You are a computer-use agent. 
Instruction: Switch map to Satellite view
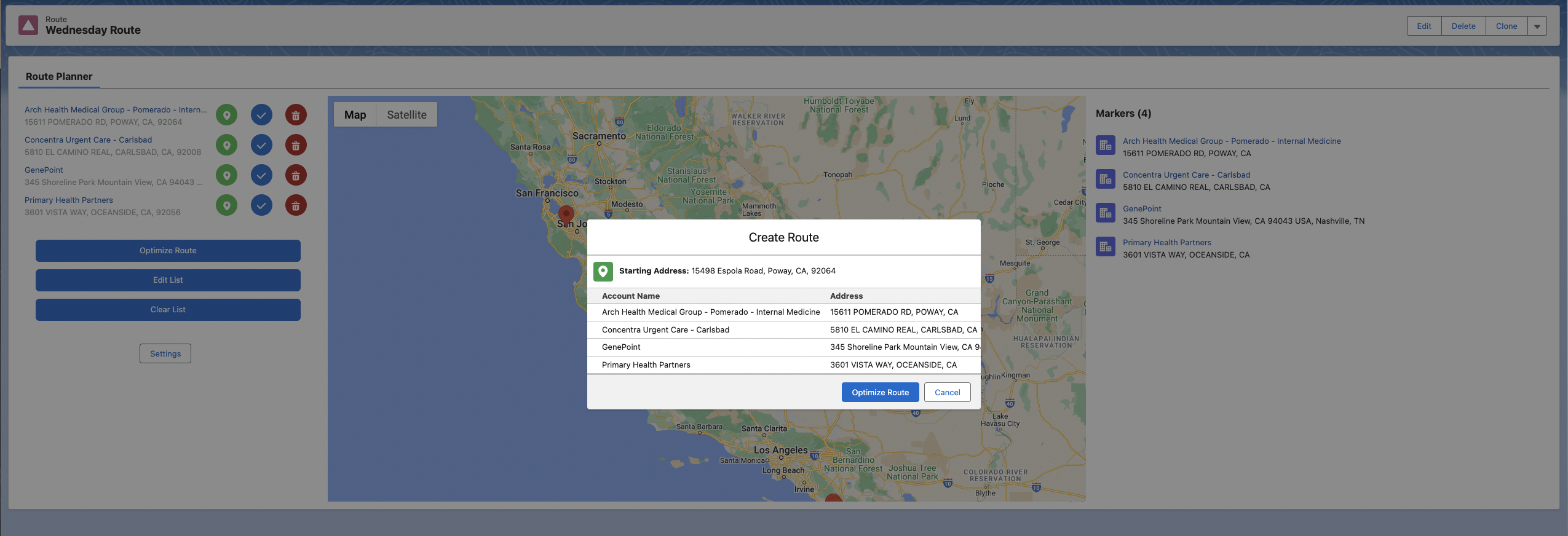click(x=406, y=115)
